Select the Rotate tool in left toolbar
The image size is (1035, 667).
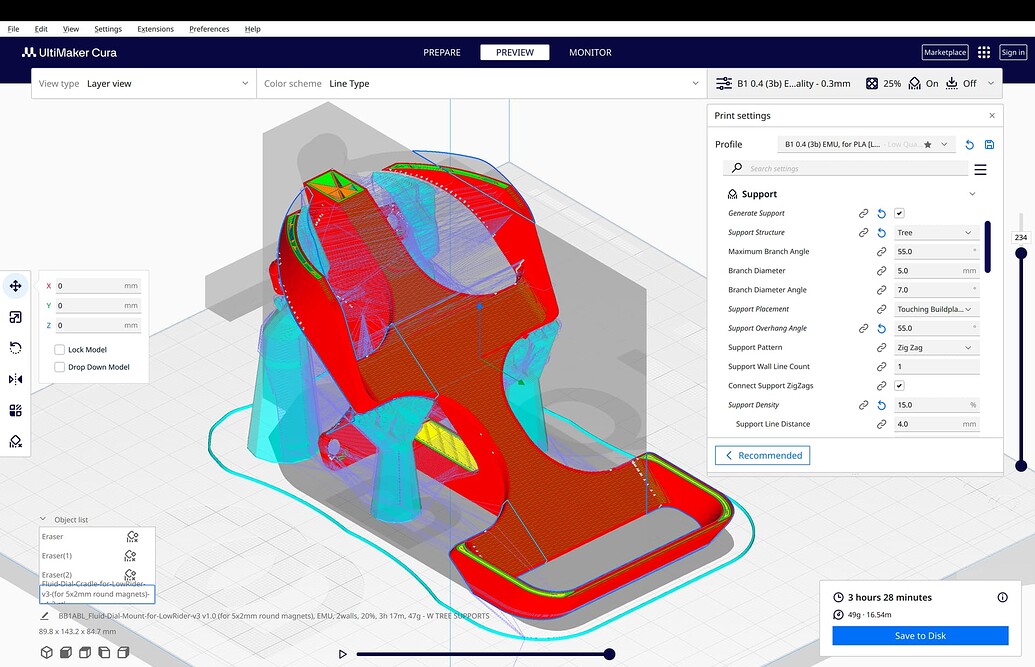16,348
